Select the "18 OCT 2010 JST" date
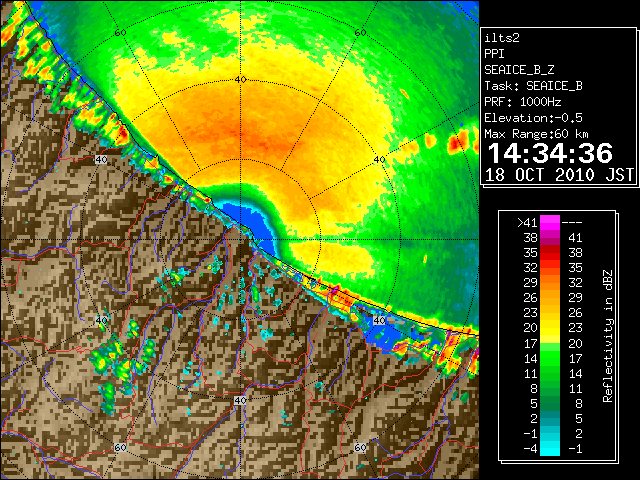 pyautogui.click(x=559, y=175)
